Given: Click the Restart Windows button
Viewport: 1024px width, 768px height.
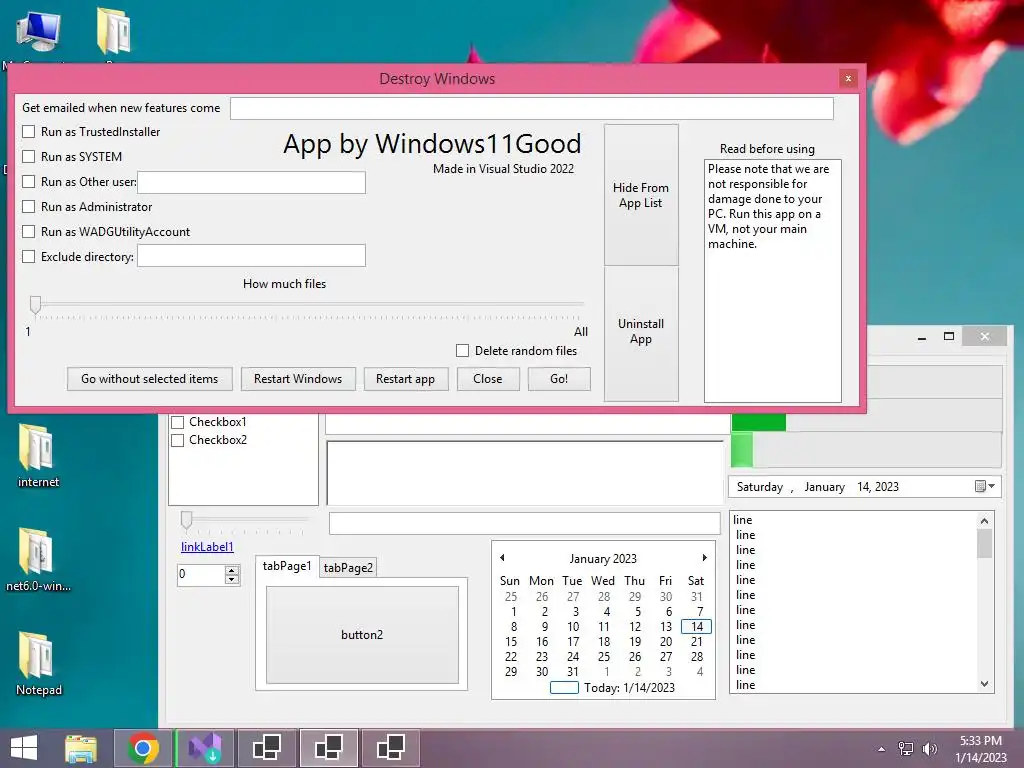Looking at the screenshot, I should (298, 379).
